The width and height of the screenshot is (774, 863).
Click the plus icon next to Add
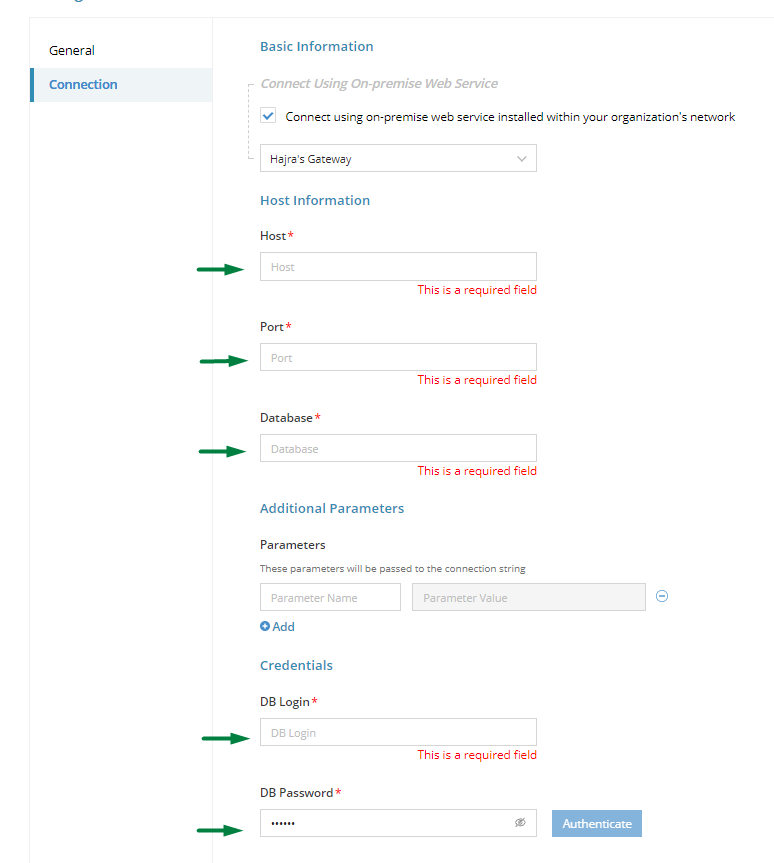[265, 626]
